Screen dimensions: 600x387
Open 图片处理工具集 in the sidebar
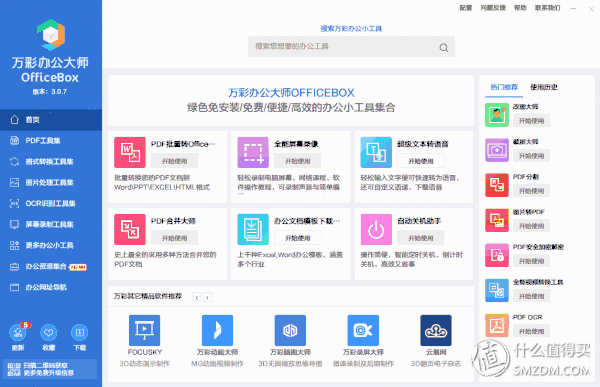[51, 183]
